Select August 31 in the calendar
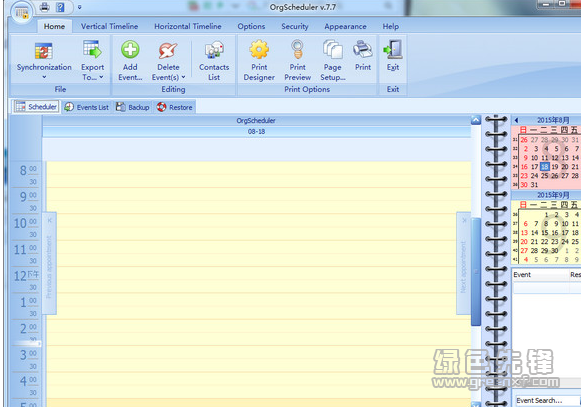 click(x=534, y=185)
